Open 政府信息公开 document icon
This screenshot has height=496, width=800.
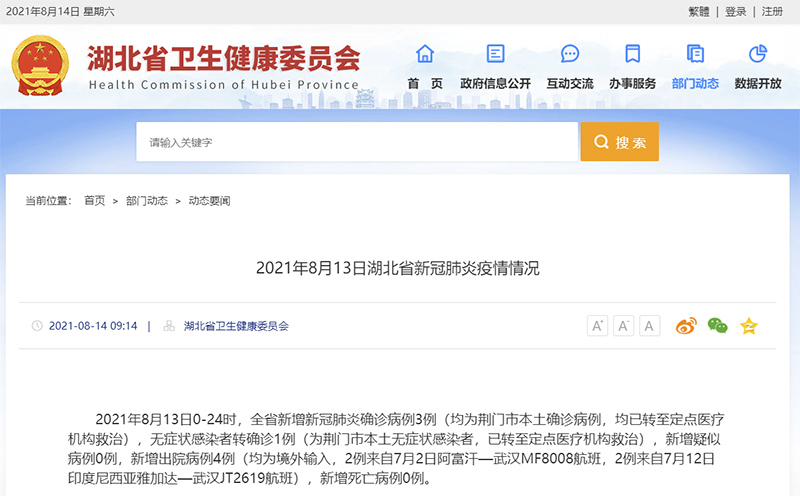(x=495, y=54)
